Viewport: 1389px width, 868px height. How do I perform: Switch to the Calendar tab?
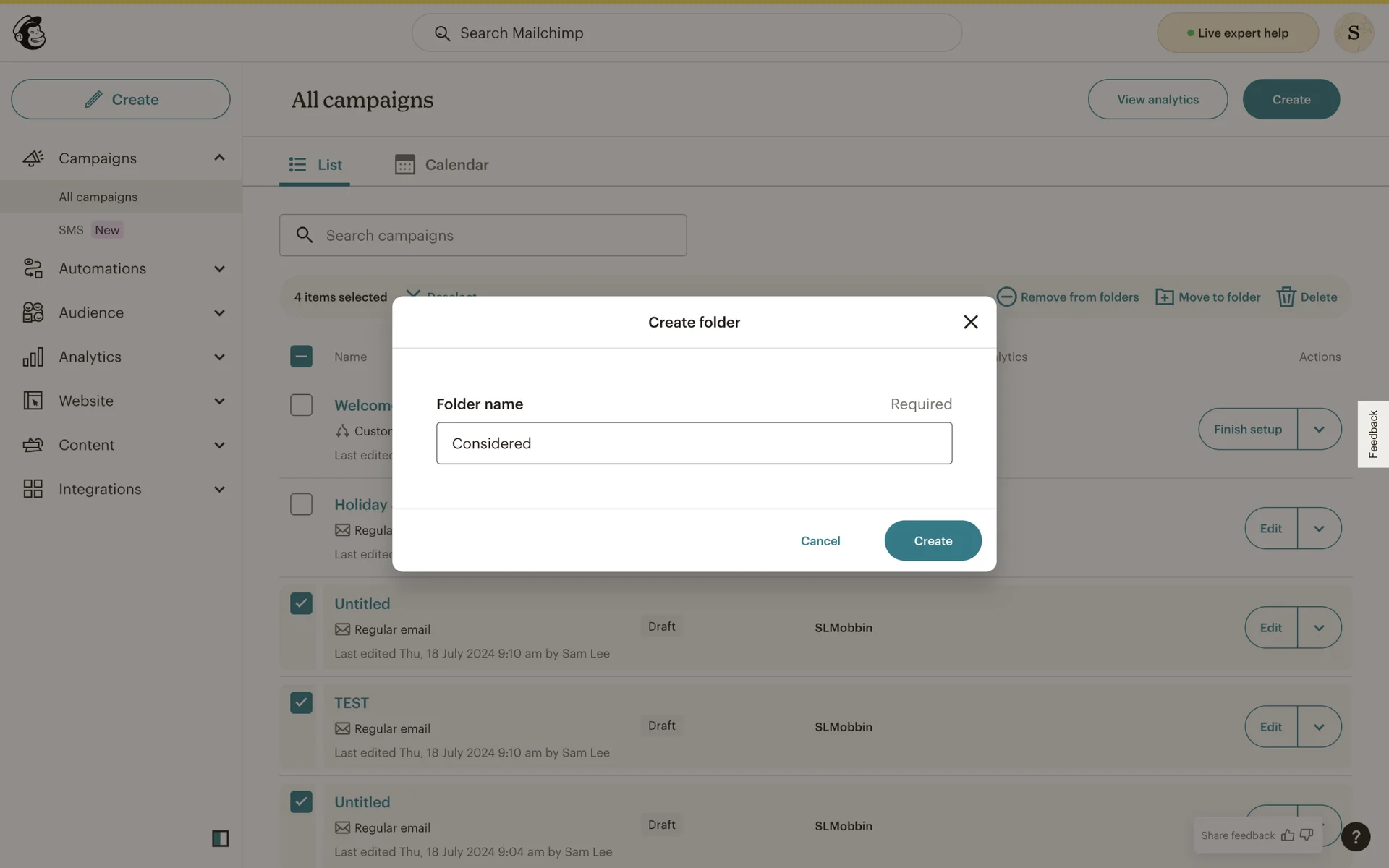(x=441, y=164)
